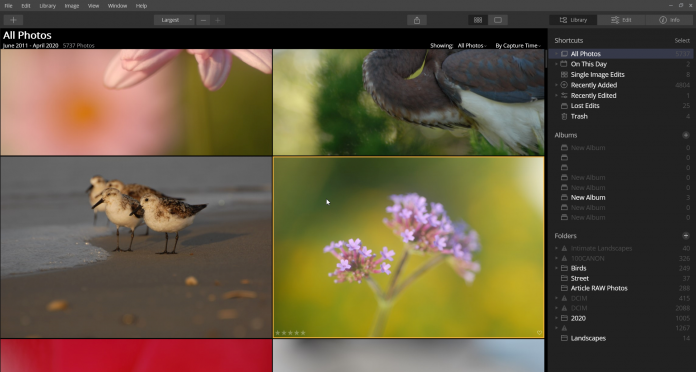Toggle favorite heart on purple flower photo

539,332
